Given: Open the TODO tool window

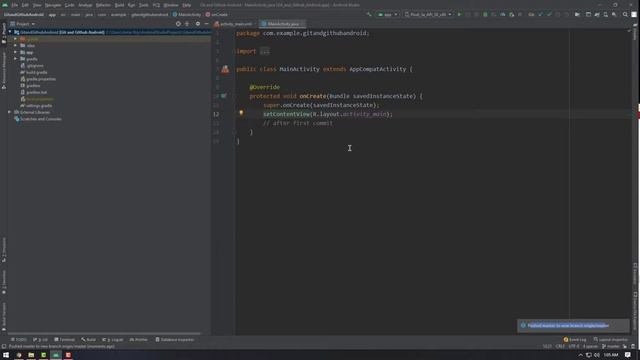Looking at the screenshot, I should point(19,340).
